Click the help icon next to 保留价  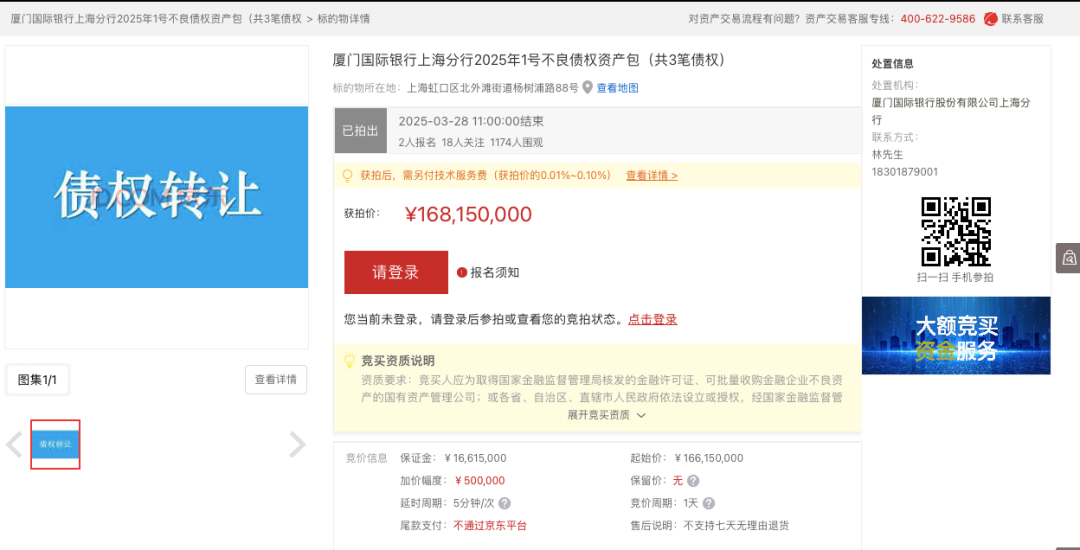(693, 480)
